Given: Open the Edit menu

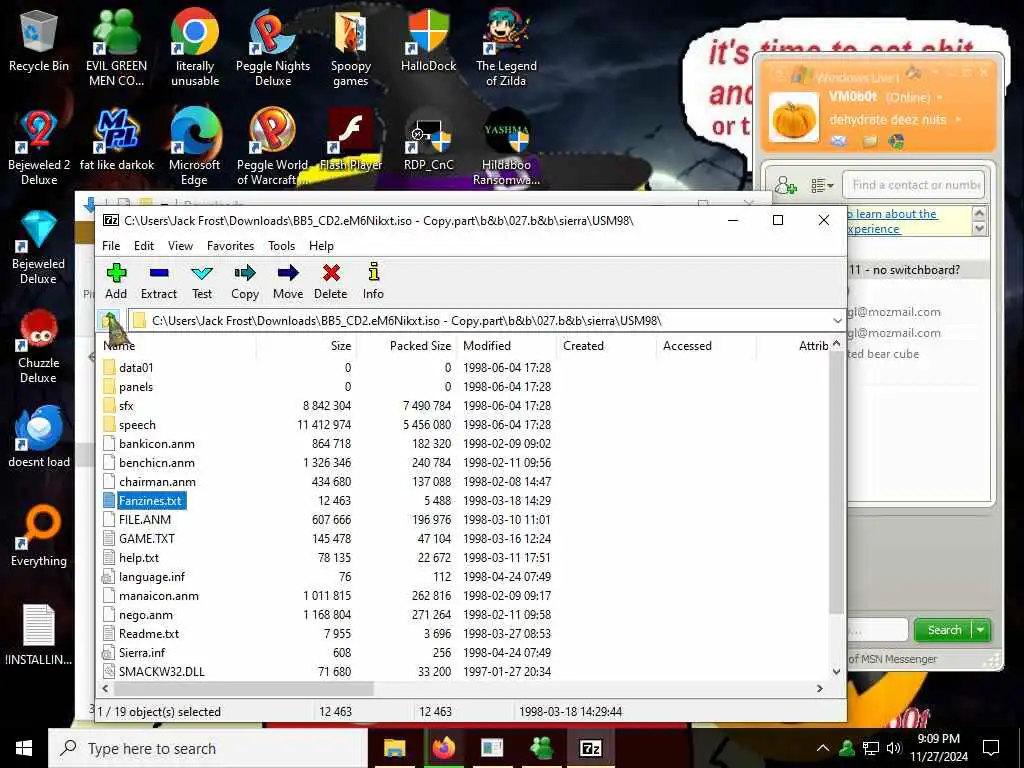Looking at the screenshot, I should pyautogui.click(x=144, y=246).
